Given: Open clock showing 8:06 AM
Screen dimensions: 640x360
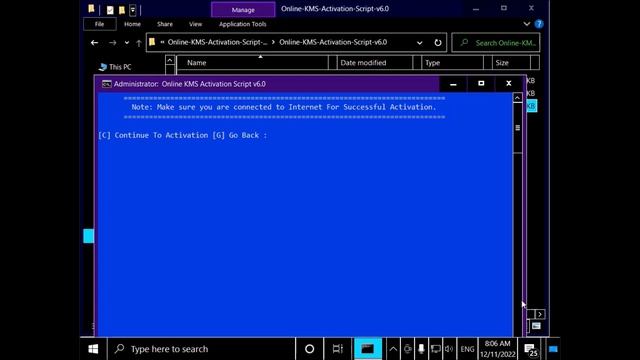Looking at the screenshot, I should pyautogui.click(x=498, y=349).
